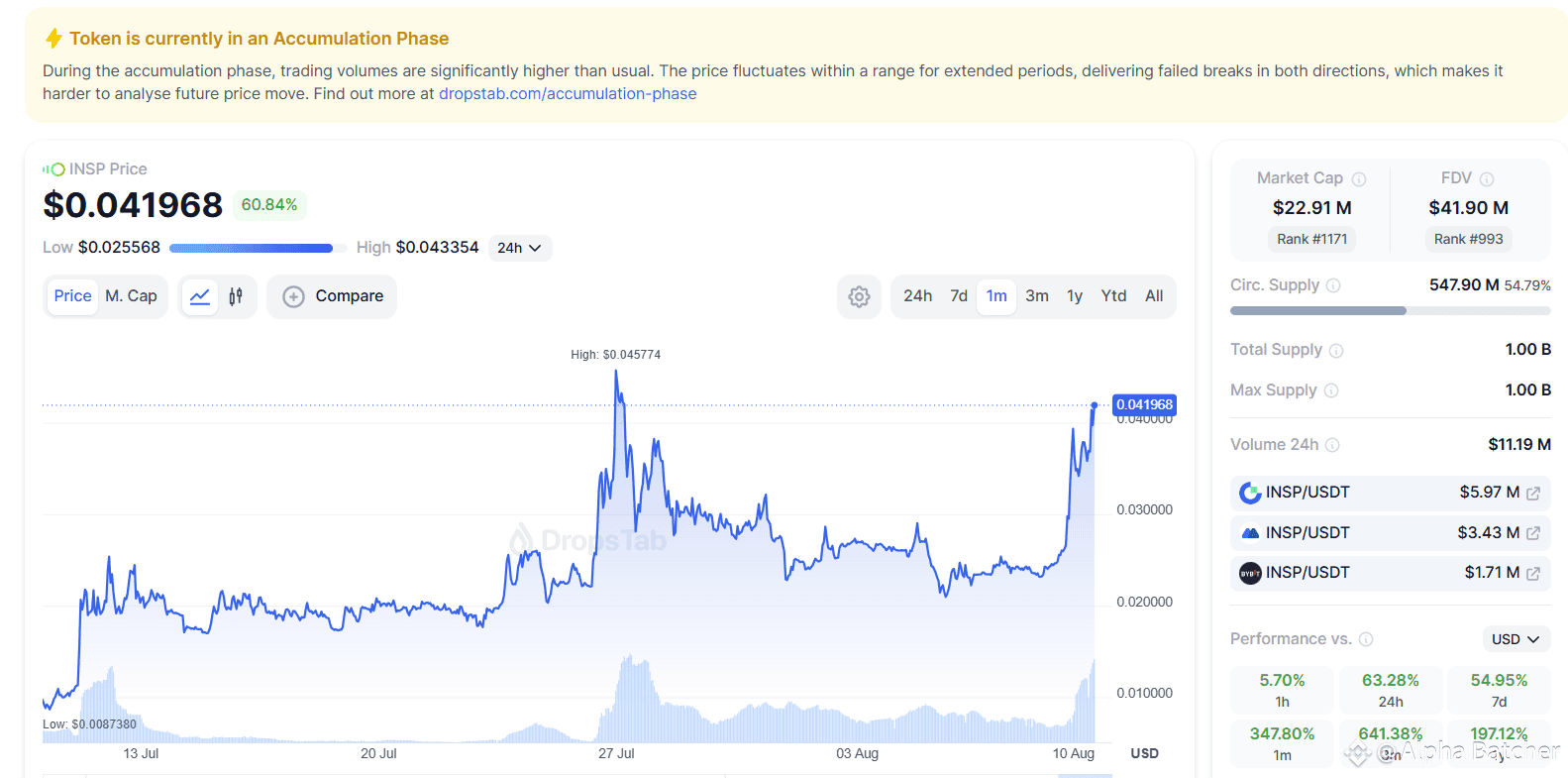Click the 5.70% 1h performance cell

pos(1282,691)
